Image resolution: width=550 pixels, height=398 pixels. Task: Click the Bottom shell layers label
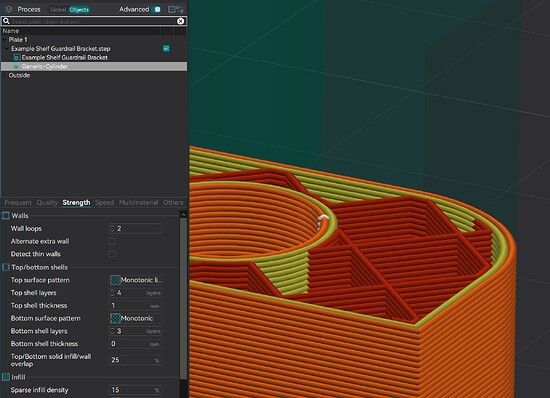tap(39, 331)
